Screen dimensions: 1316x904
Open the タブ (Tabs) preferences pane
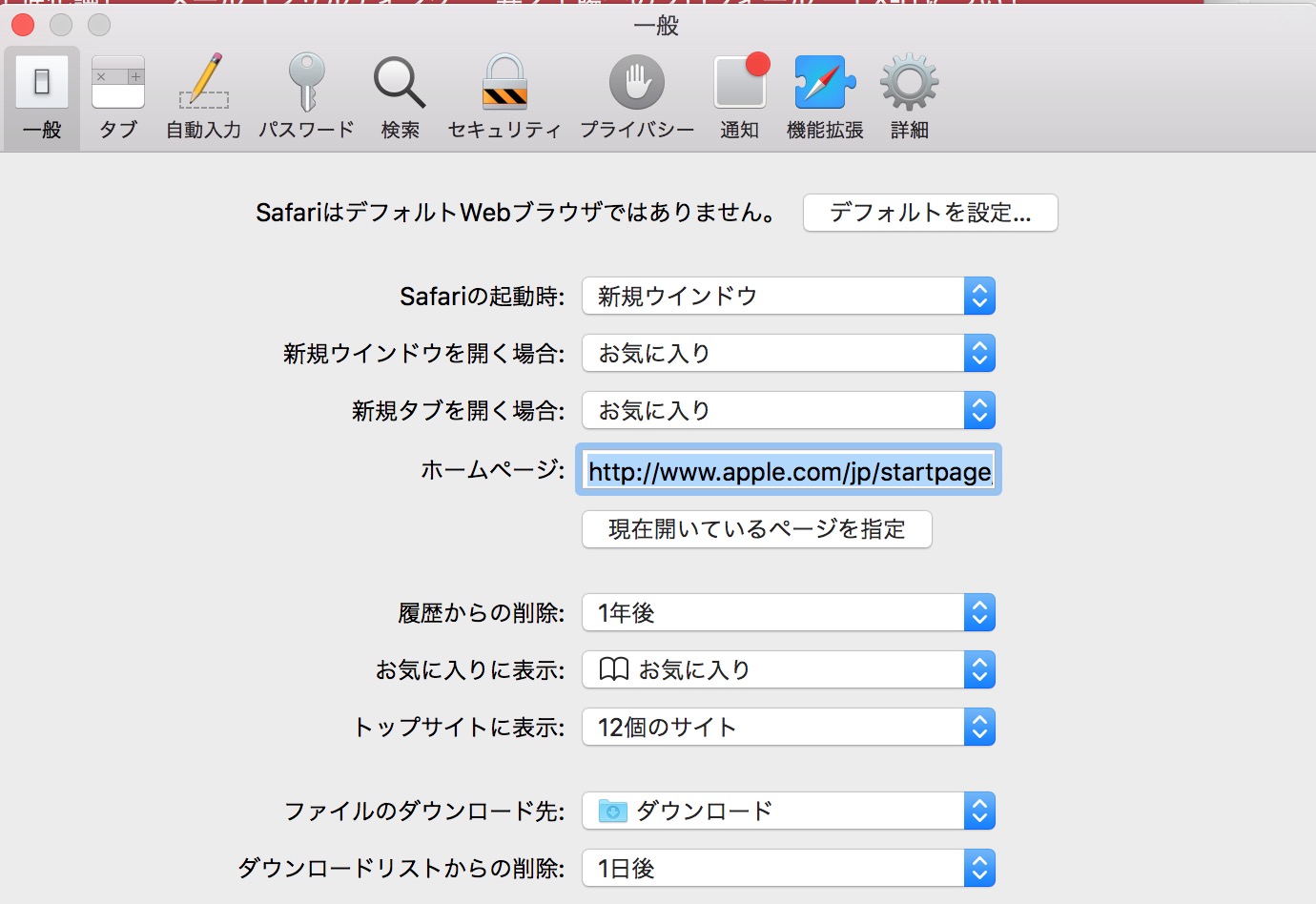pyautogui.click(x=118, y=97)
